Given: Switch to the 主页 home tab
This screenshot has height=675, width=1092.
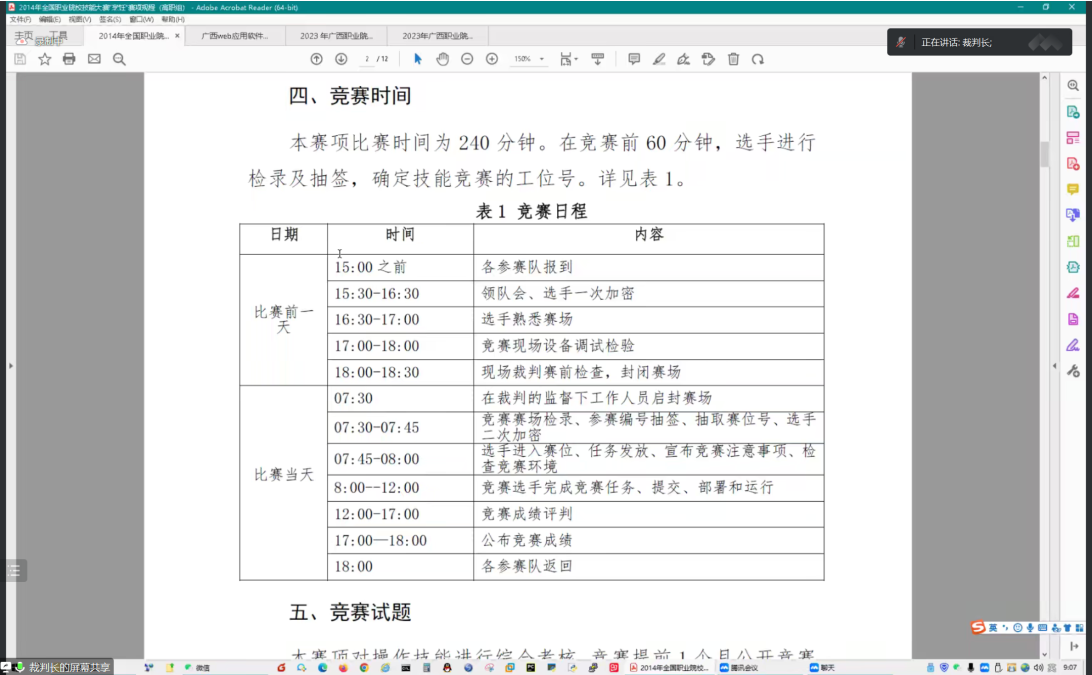Looking at the screenshot, I should click(24, 36).
